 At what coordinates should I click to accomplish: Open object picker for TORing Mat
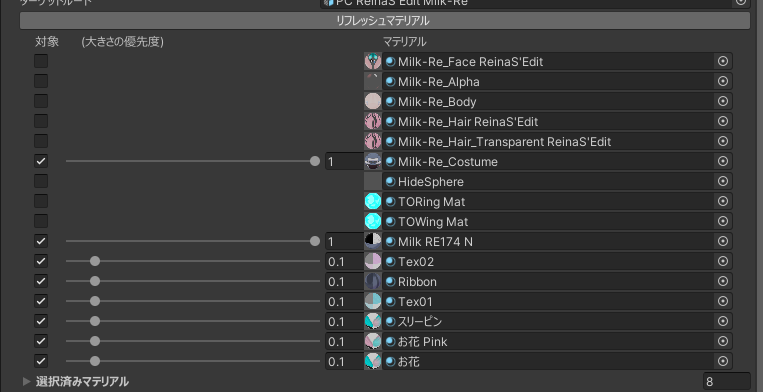[723, 201]
